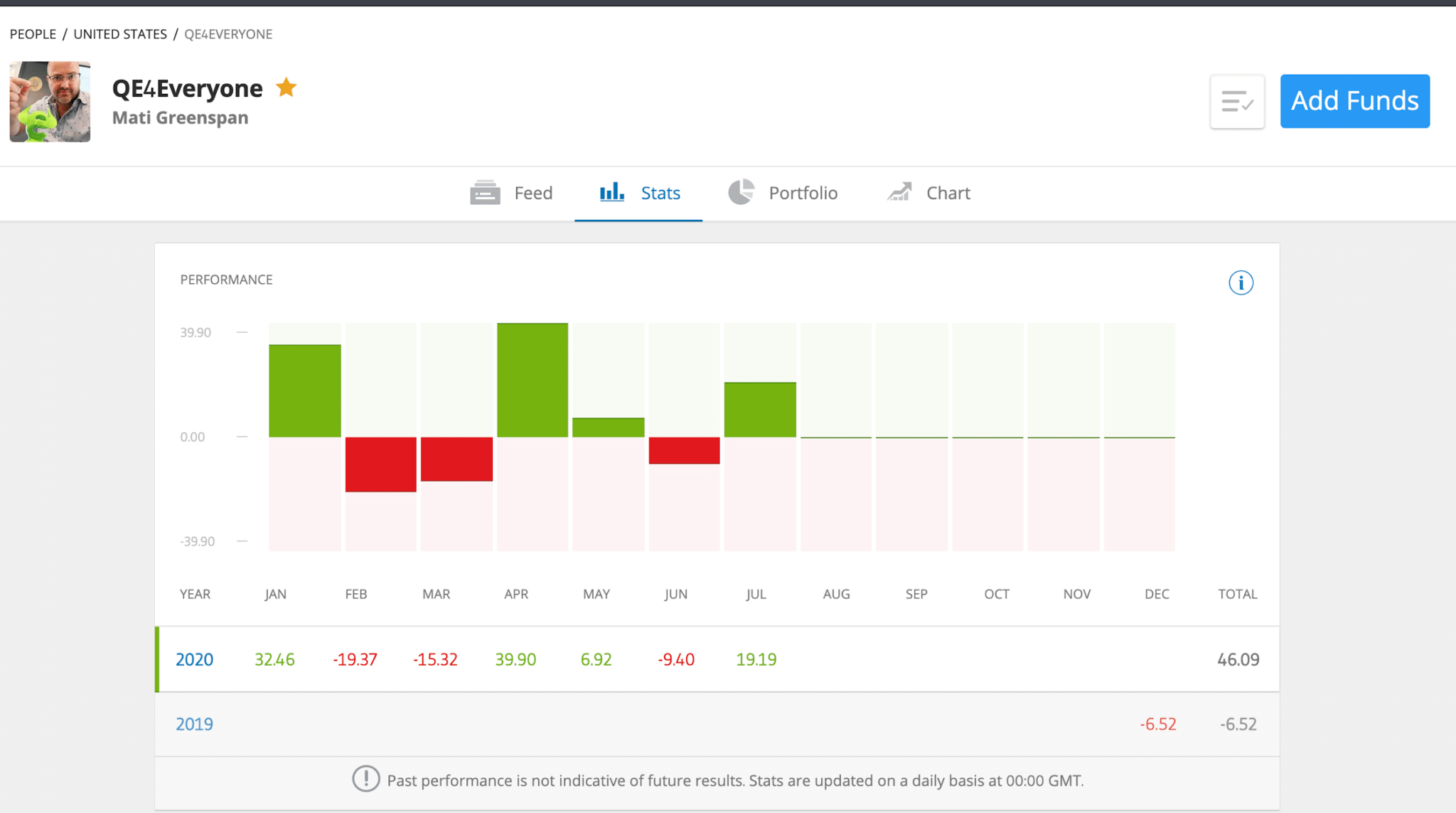The width and height of the screenshot is (1456, 813).
Task: Click the Feed tab icon
Action: [485, 193]
